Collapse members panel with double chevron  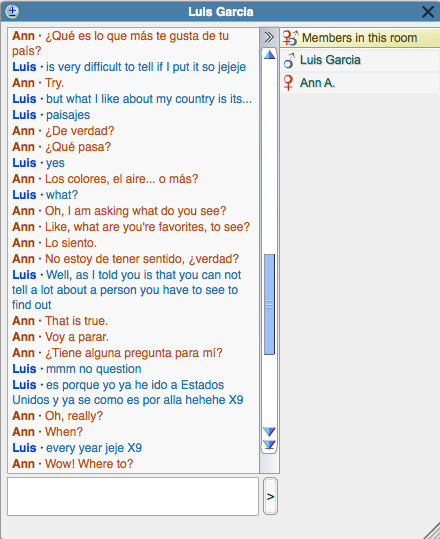pos(269,37)
